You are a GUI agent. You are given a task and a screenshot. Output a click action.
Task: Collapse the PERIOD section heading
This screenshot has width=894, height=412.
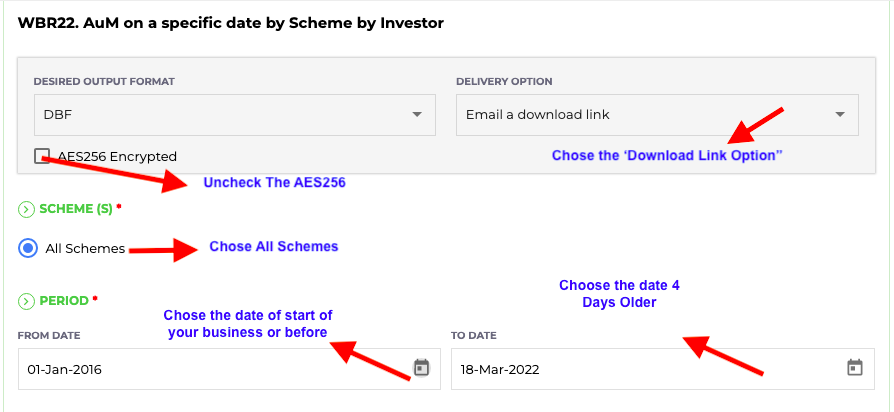[64, 301]
